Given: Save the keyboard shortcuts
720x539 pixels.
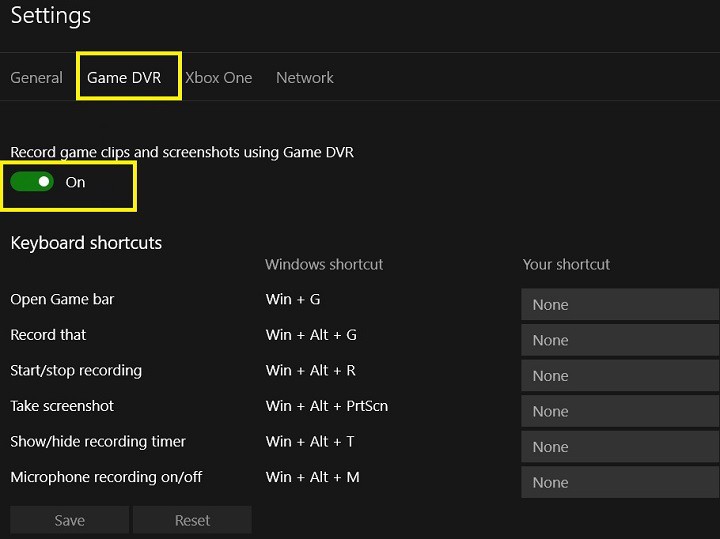Looking at the screenshot, I should (x=69, y=520).
